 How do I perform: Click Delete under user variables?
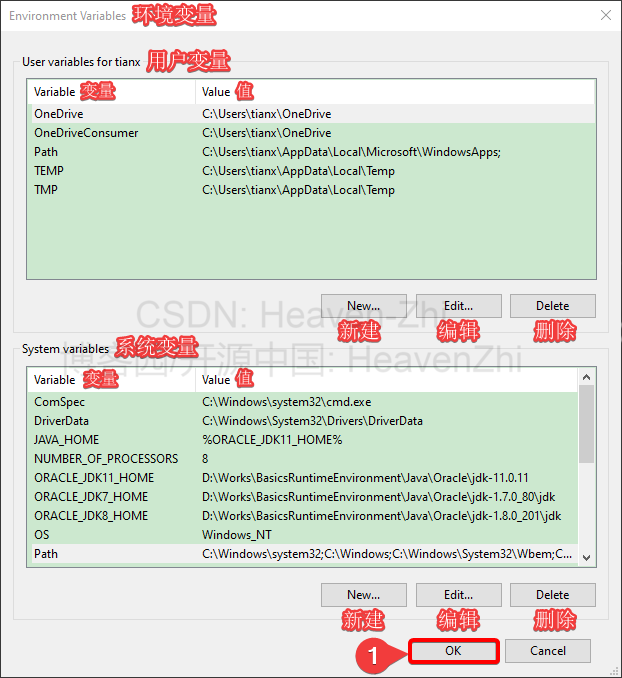(x=552, y=306)
